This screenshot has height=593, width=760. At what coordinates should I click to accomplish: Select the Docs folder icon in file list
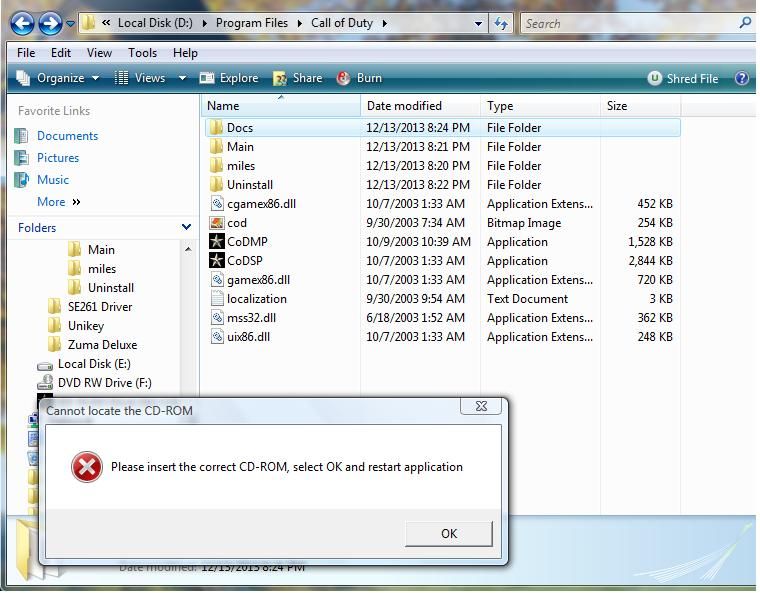tap(216, 128)
